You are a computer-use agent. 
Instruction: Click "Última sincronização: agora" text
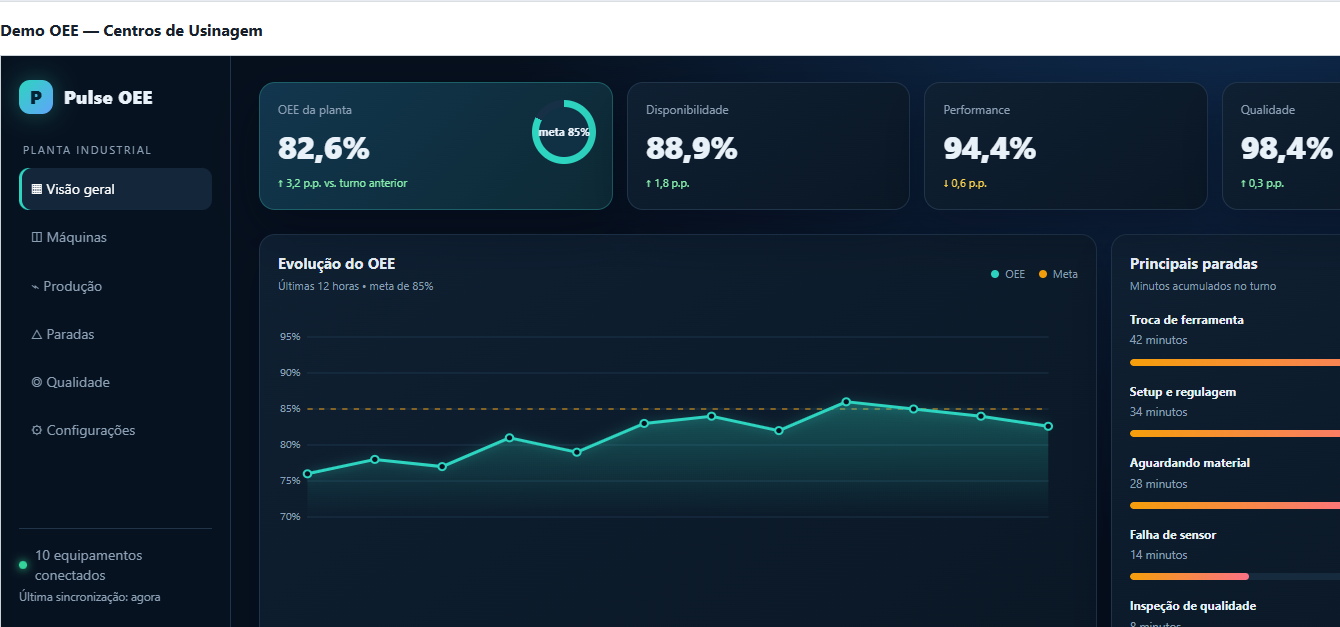pyautogui.click(x=90, y=597)
